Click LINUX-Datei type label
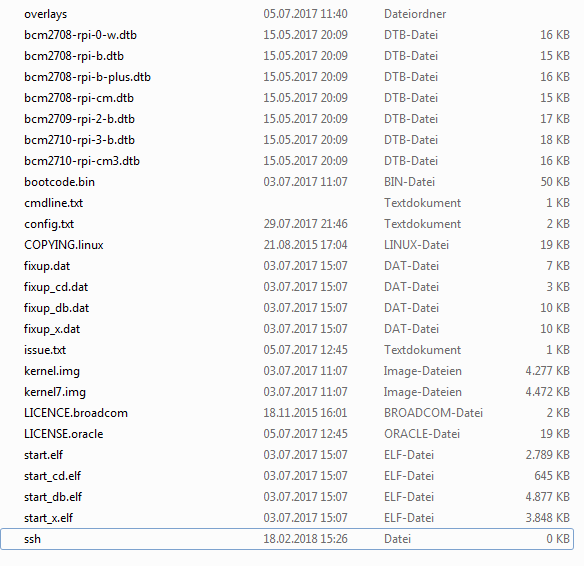This screenshot has width=584, height=566. pos(416,245)
